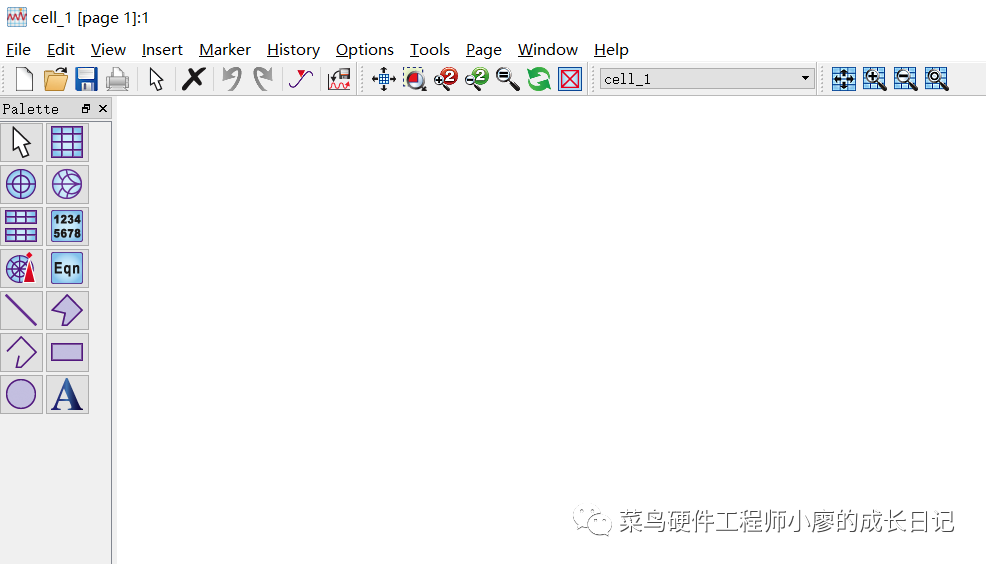Open the File menu
The width and height of the screenshot is (986, 564).
tap(18, 50)
